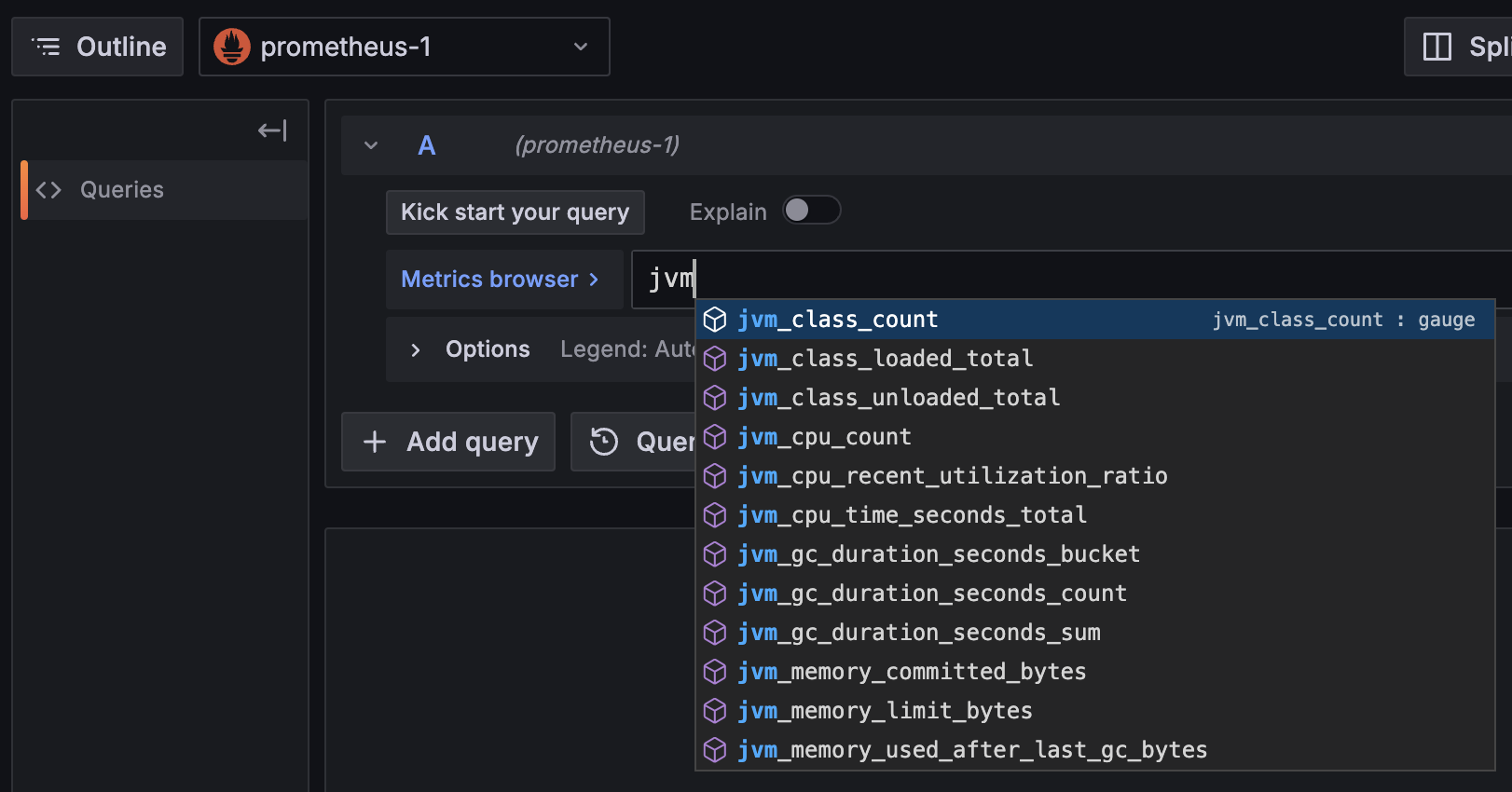The height and width of the screenshot is (792, 1512).
Task: Click the Prometheus flame datasource icon
Action: pos(232,47)
